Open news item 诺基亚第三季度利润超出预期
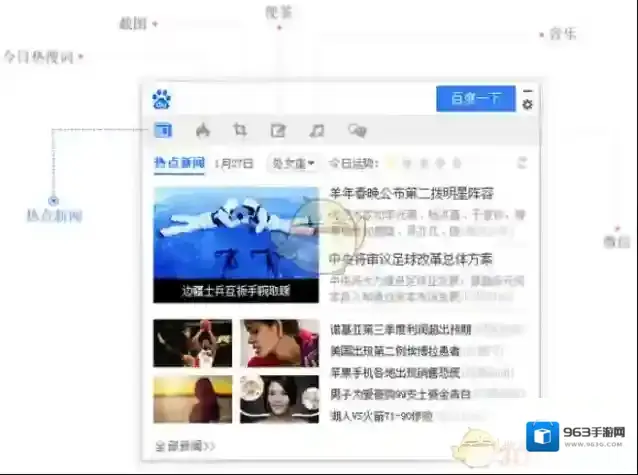The height and width of the screenshot is (475, 638). click(x=401, y=330)
